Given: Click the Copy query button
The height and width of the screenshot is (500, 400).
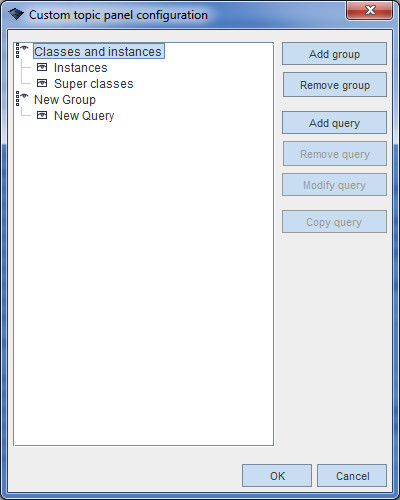Looking at the screenshot, I should click(x=334, y=221).
